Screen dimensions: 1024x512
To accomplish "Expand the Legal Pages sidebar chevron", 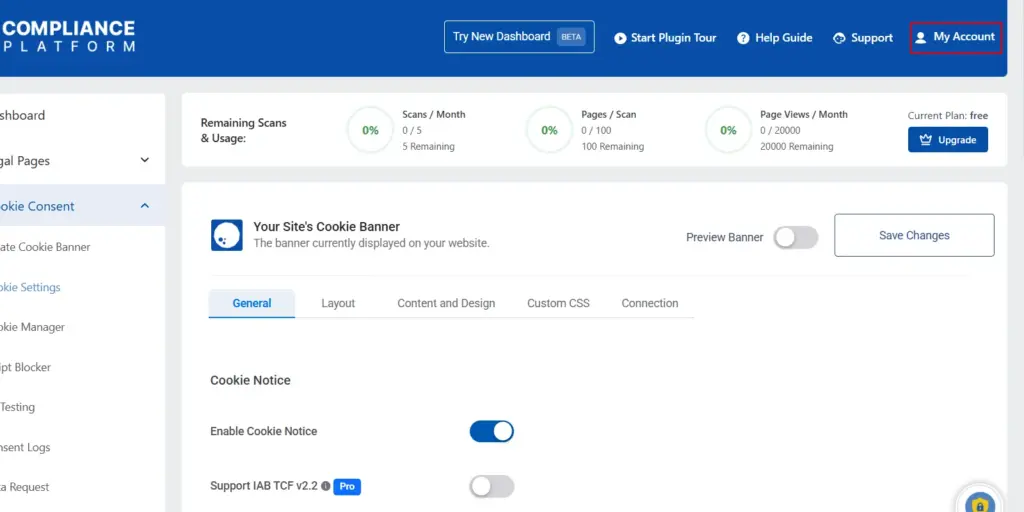I will (x=145, y=160).
